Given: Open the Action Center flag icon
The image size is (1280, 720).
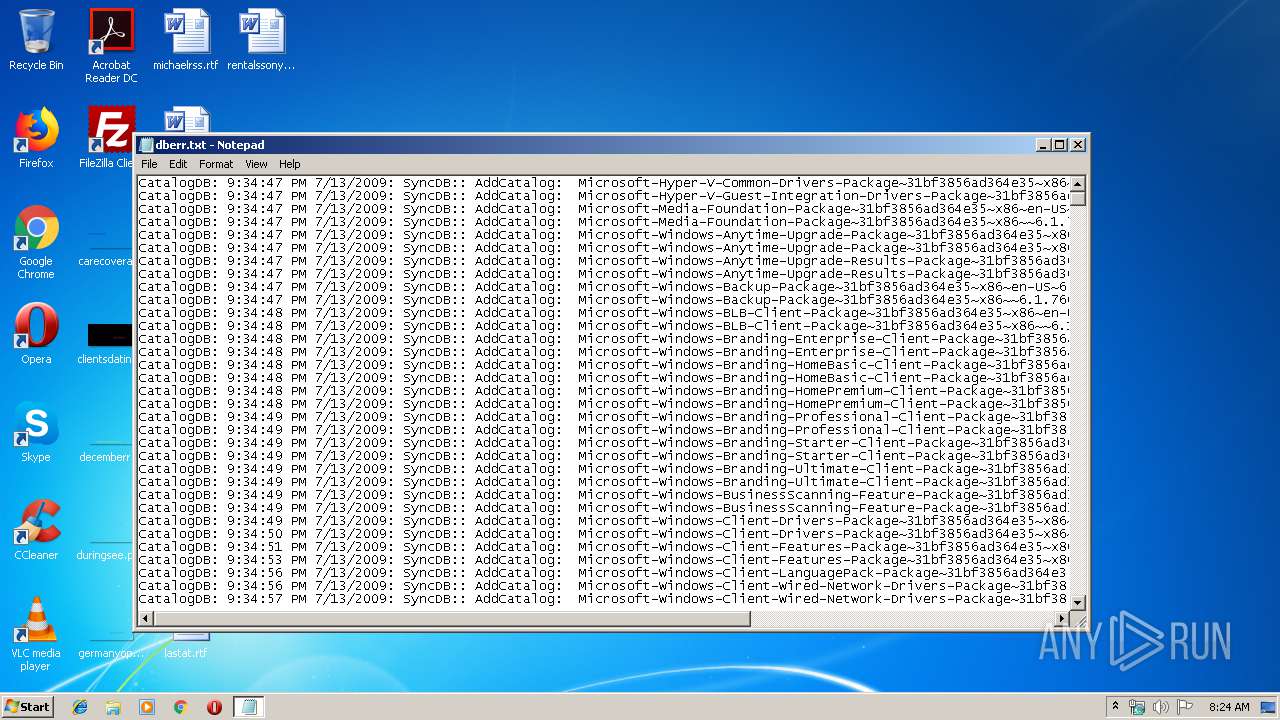Looking at the screenshot, I should (x=1185, y=707).
